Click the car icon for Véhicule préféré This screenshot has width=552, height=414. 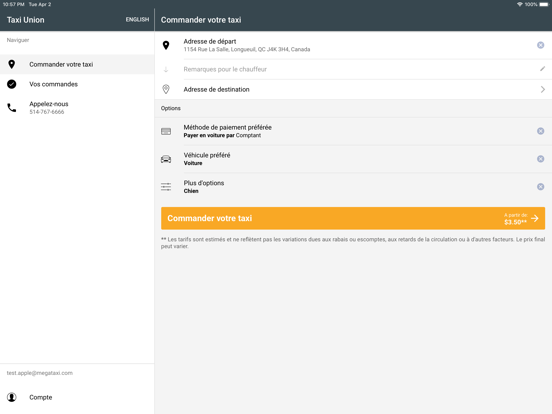[x=166, y=159]
